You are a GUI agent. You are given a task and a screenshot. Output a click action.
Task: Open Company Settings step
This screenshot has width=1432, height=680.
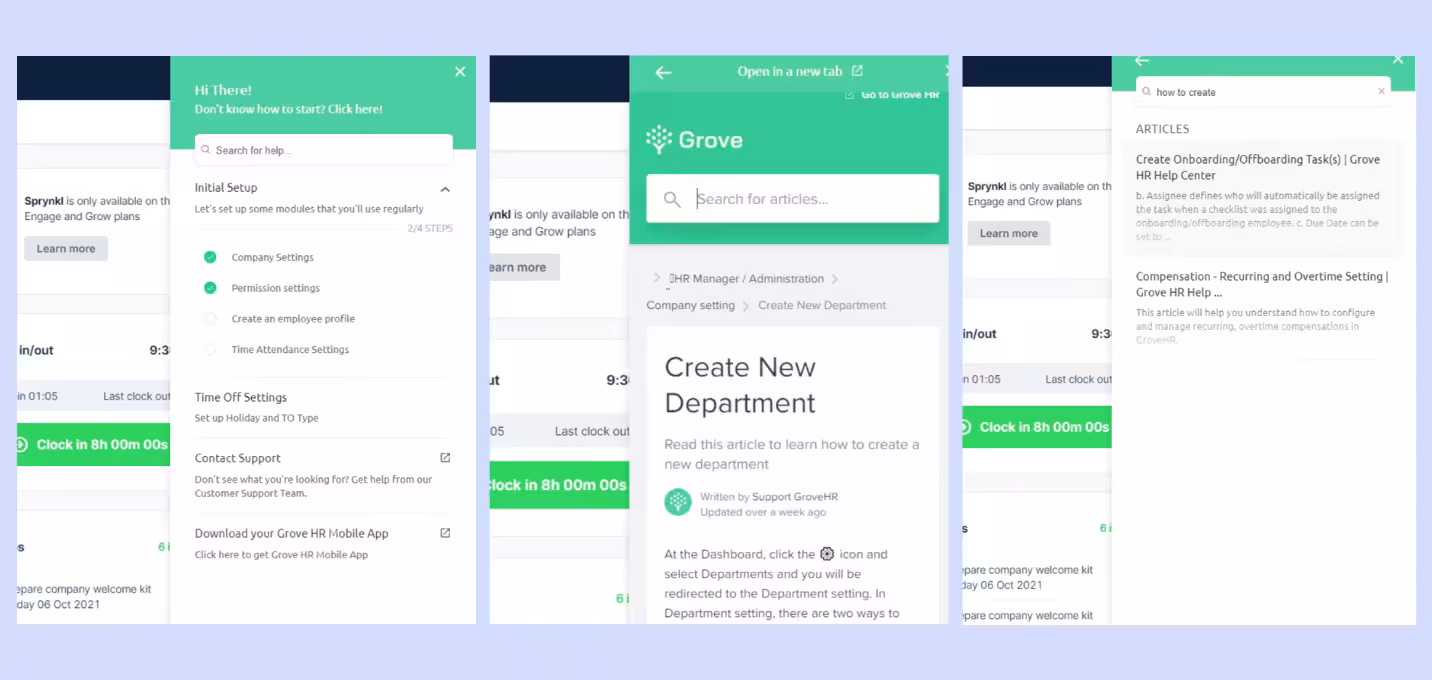coord(272,257)
